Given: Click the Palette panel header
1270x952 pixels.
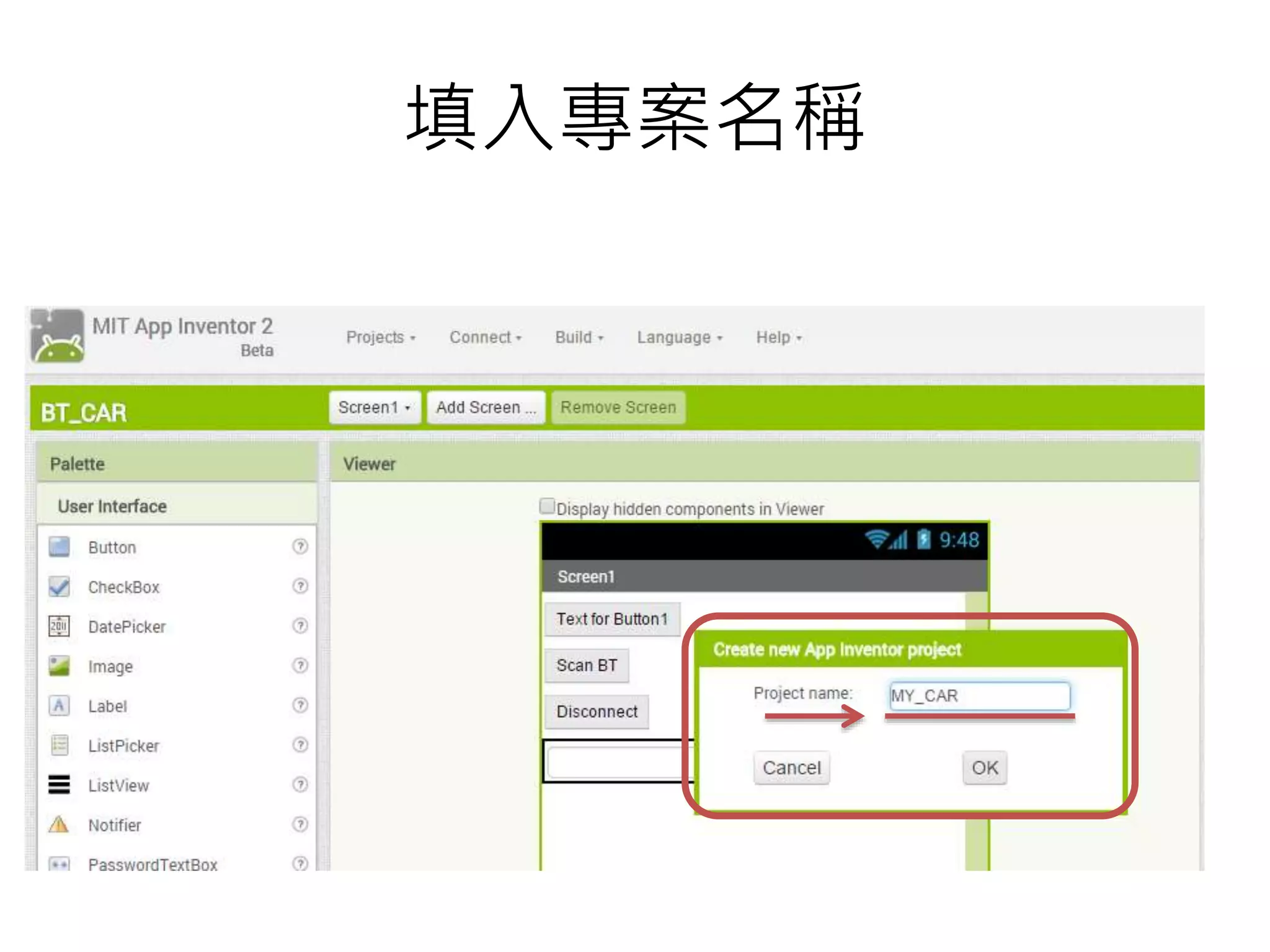Looking at the screenshot, I should (x=177, y=463).
